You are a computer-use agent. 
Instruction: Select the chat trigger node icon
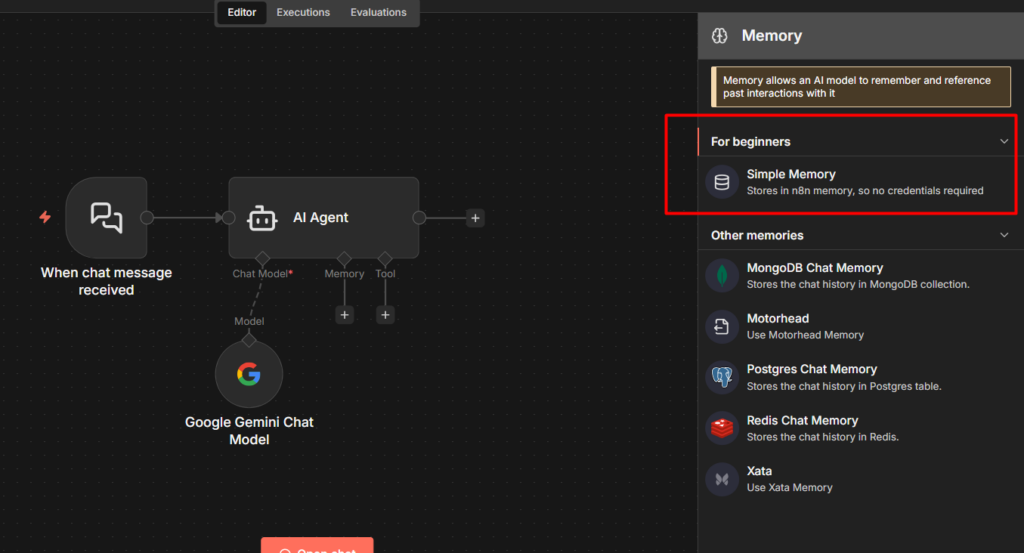pyautogui.click(x=106, y=217)
